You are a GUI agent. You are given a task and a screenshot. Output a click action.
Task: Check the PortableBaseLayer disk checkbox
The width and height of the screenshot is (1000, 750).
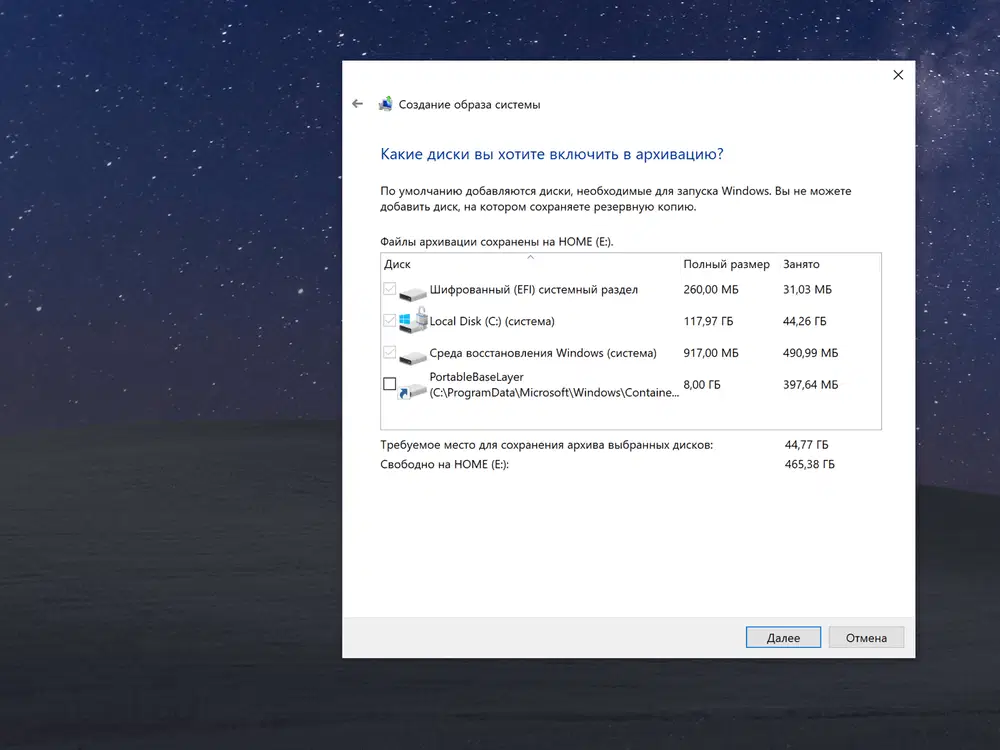tap(389, 384)
